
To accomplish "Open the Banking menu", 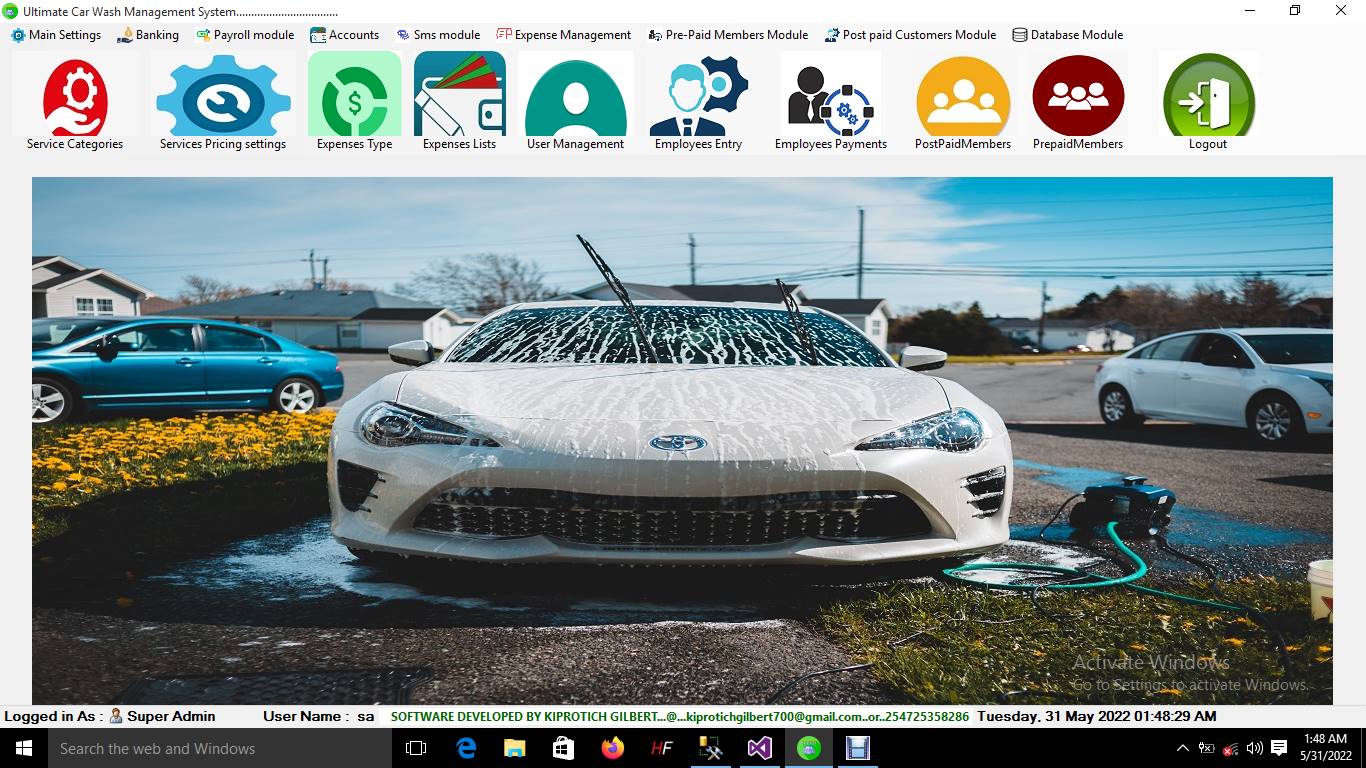I will pos(148,34).
